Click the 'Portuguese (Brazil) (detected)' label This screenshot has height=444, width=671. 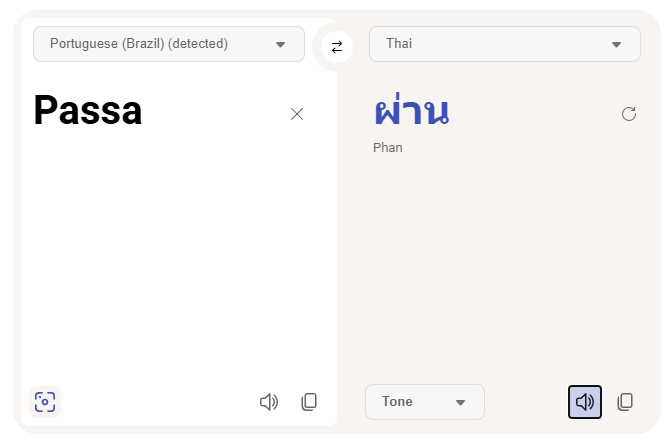[139, 44]
